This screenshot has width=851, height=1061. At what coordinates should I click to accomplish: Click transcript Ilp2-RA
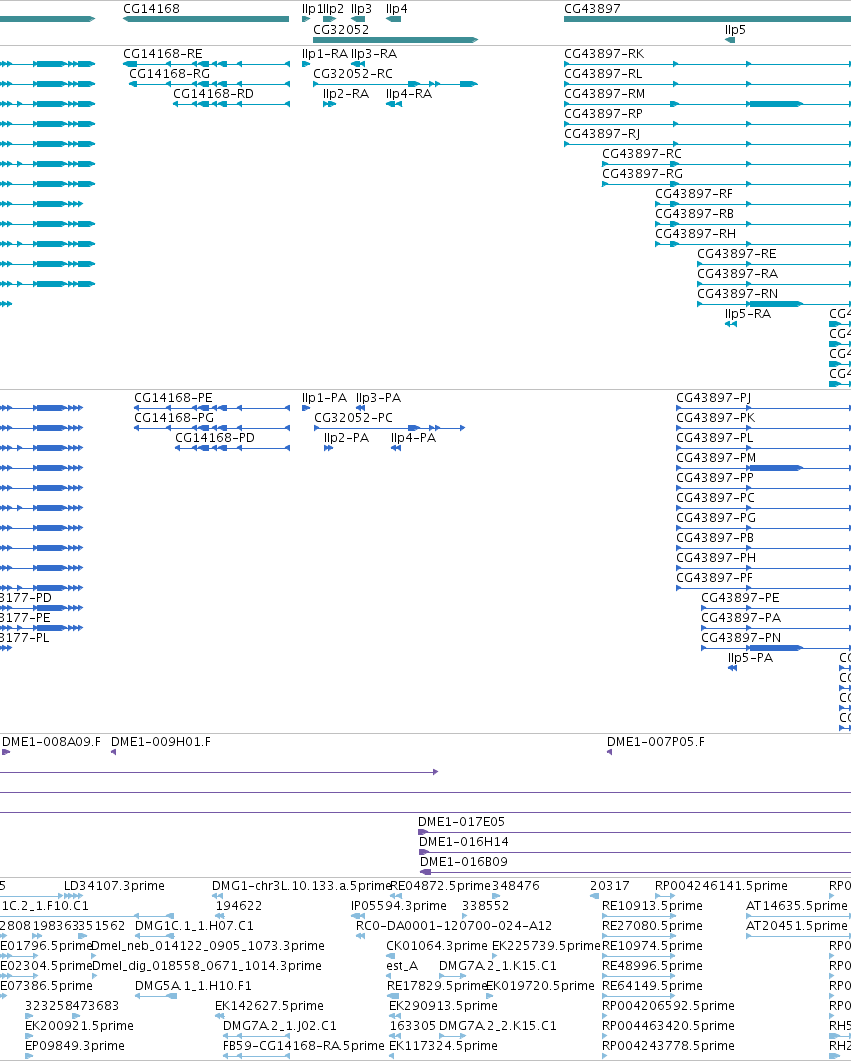click(346, 93)
